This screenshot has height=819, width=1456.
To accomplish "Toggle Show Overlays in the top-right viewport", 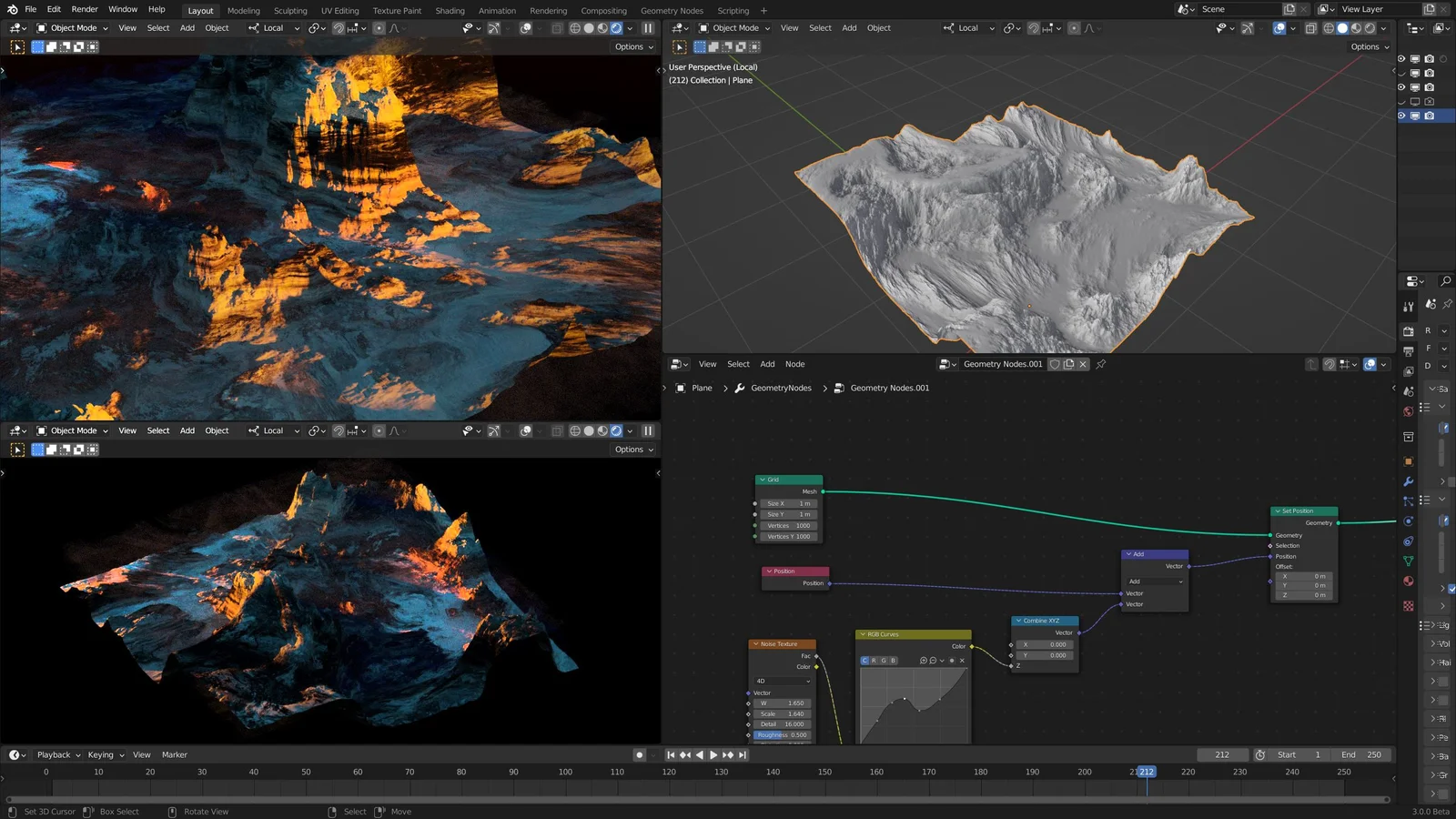I will [x=1279, y=28].
